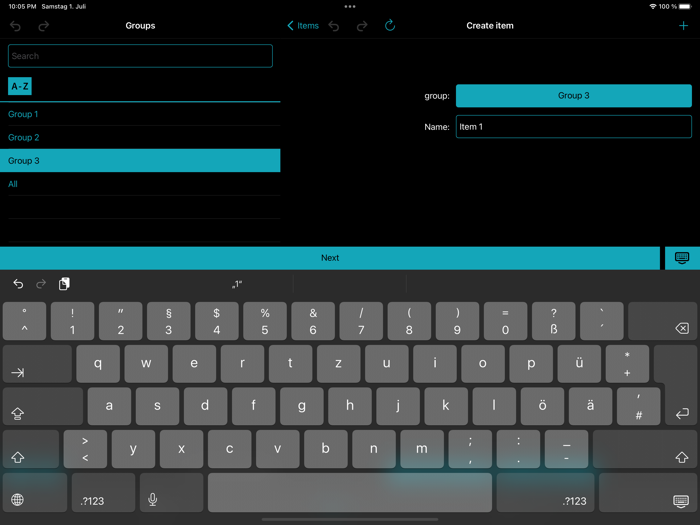Tap the z key
This screenshot has height=525, width=700.
tap(338, 364)
